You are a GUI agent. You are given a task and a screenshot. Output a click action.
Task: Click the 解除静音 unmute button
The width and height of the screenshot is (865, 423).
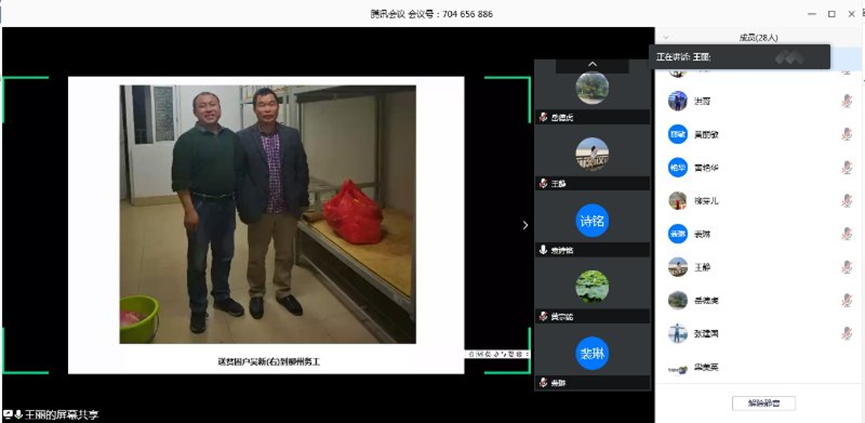click(x=763, y=403)
